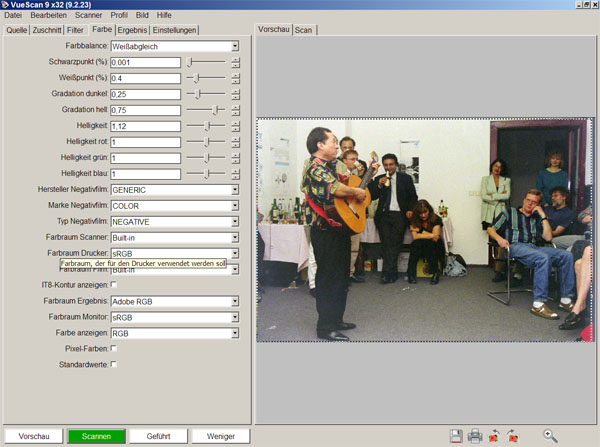Screen dimensions: 600x447
Task: Check the Standardwerte checkbox
Action: [113, 364]
